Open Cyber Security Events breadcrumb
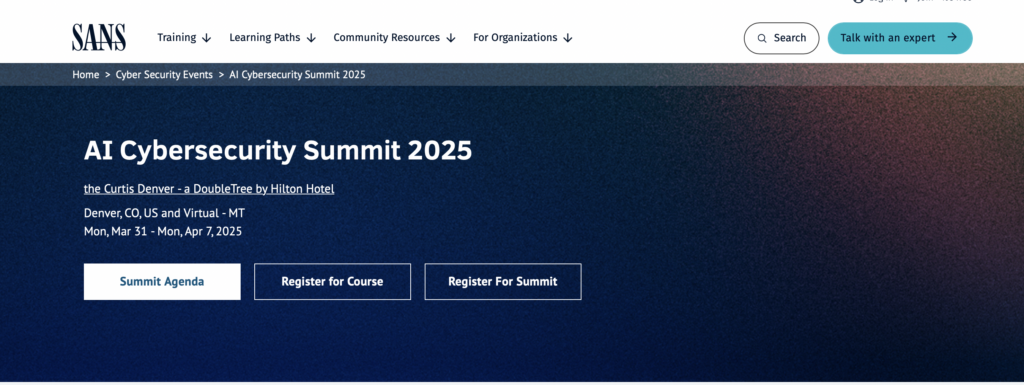This screenshot has height=385, width=1024. [164, 74]
